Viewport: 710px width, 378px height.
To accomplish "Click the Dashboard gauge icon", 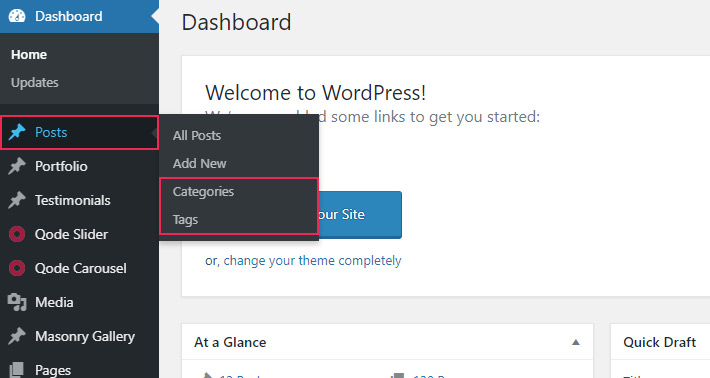I will 17,16.
